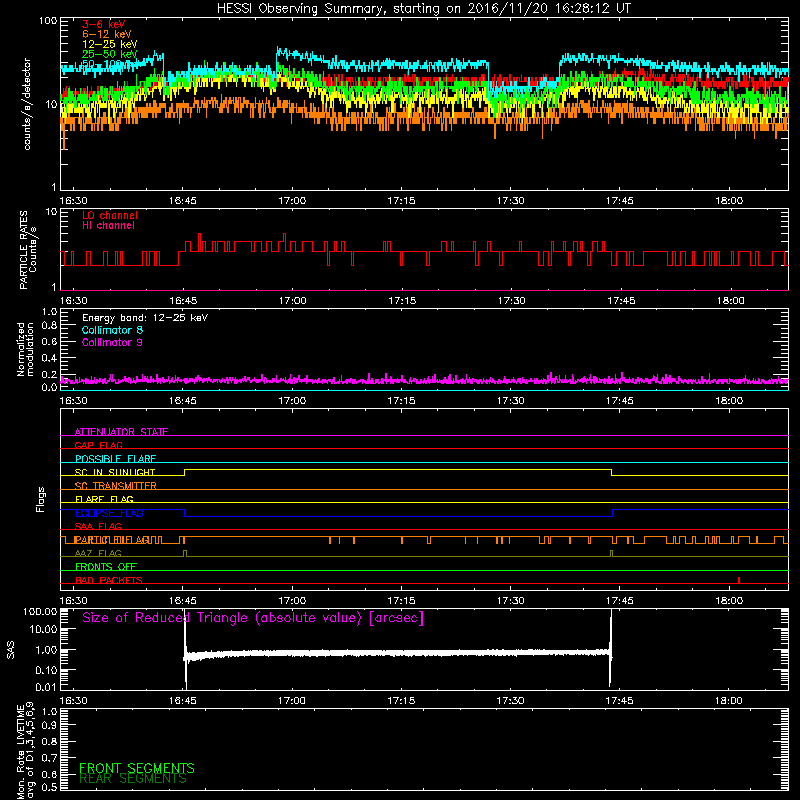
Task: Select the Collimator 8 legend entry
Action: pos(112,330)
